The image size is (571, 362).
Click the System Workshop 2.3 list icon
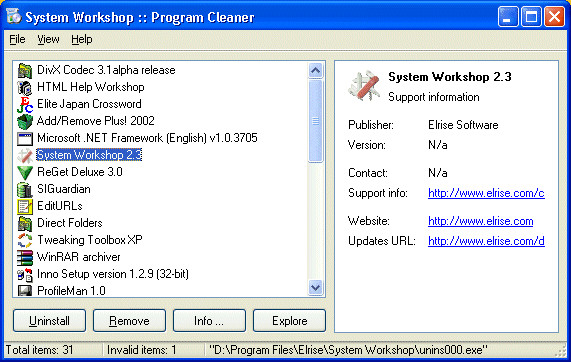click(25, 156)
